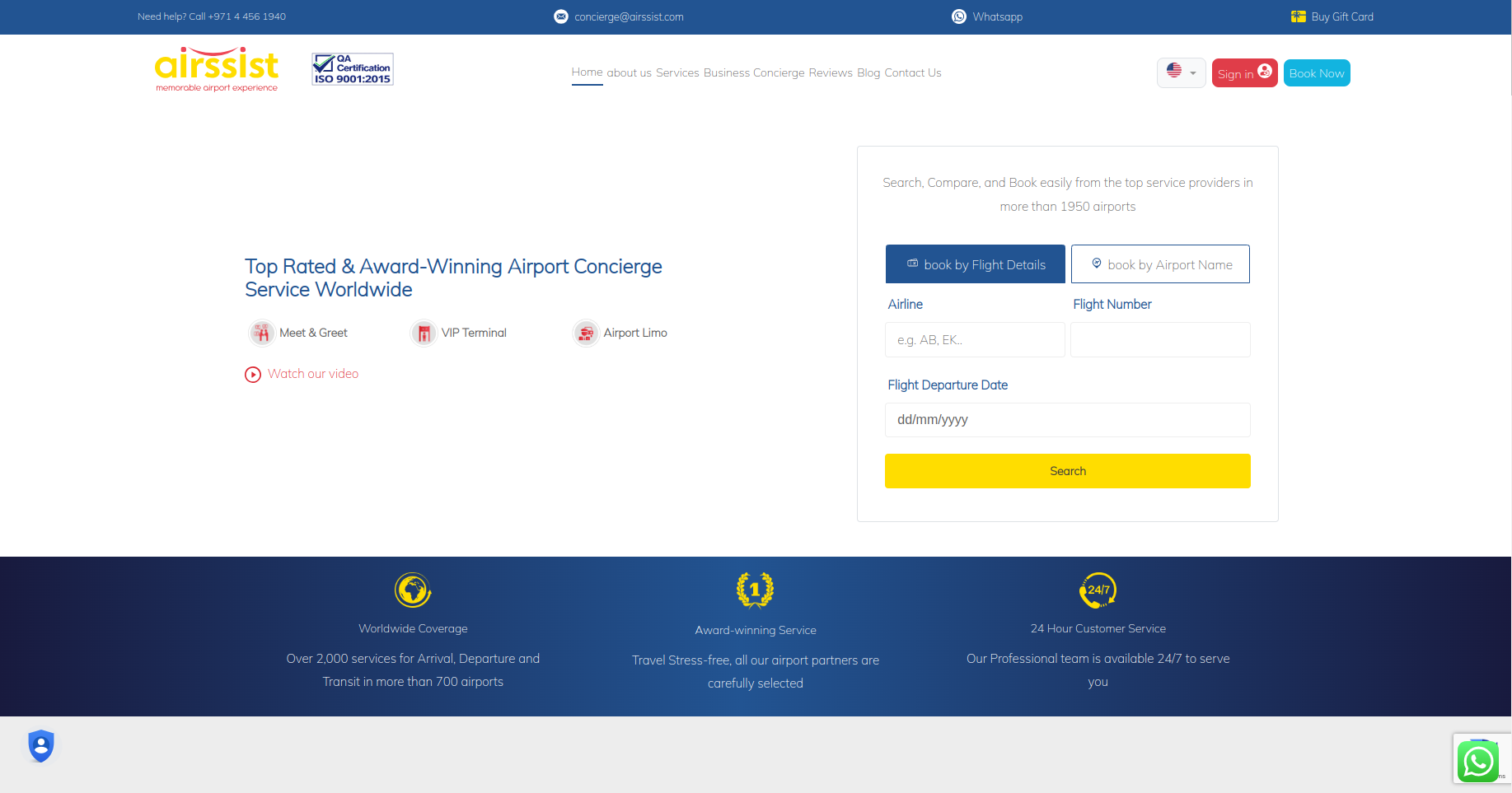Viewport: 1512px width, 793px height.
Task: Click the 24/7 customer service icon
Action: click(x=1098, y=590)
